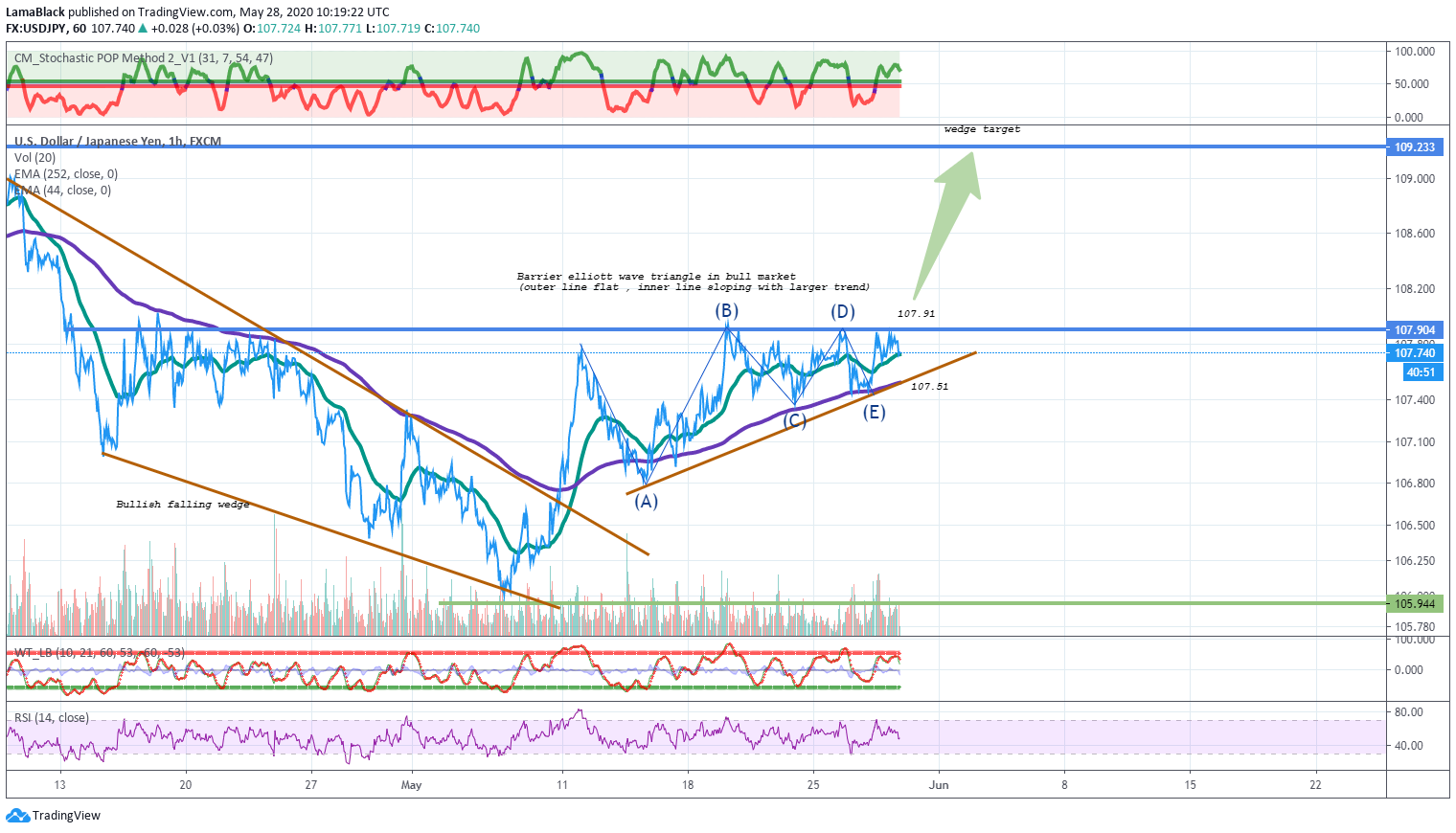1456x833 pixels.
Task: Click the RSI (14, close) label
Action: [51, 718]
